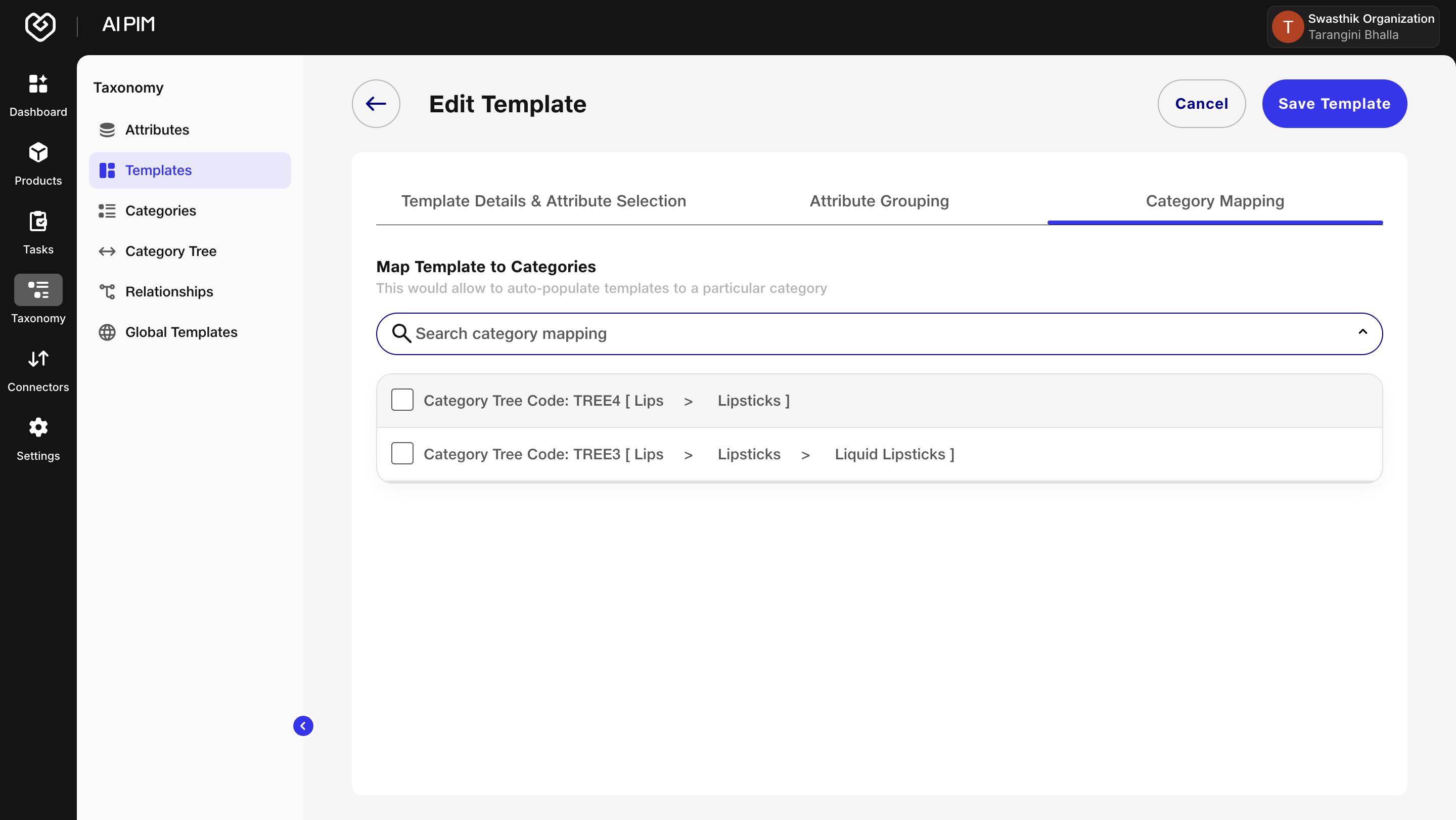Click the Tarangini Bhalla user name
1456x820 pixels.
pyautogui.click(x=1353, y=35)
